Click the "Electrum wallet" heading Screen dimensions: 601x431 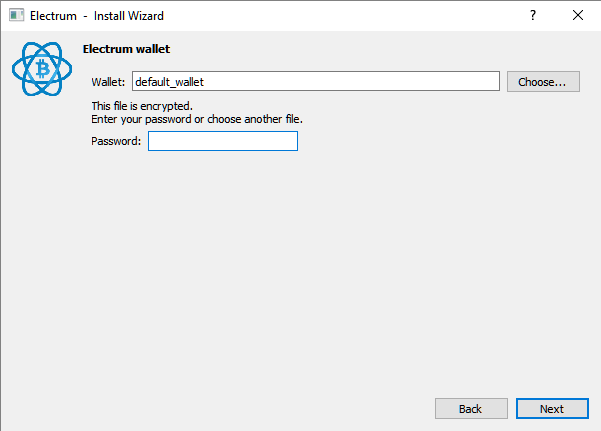coord(126,49)
